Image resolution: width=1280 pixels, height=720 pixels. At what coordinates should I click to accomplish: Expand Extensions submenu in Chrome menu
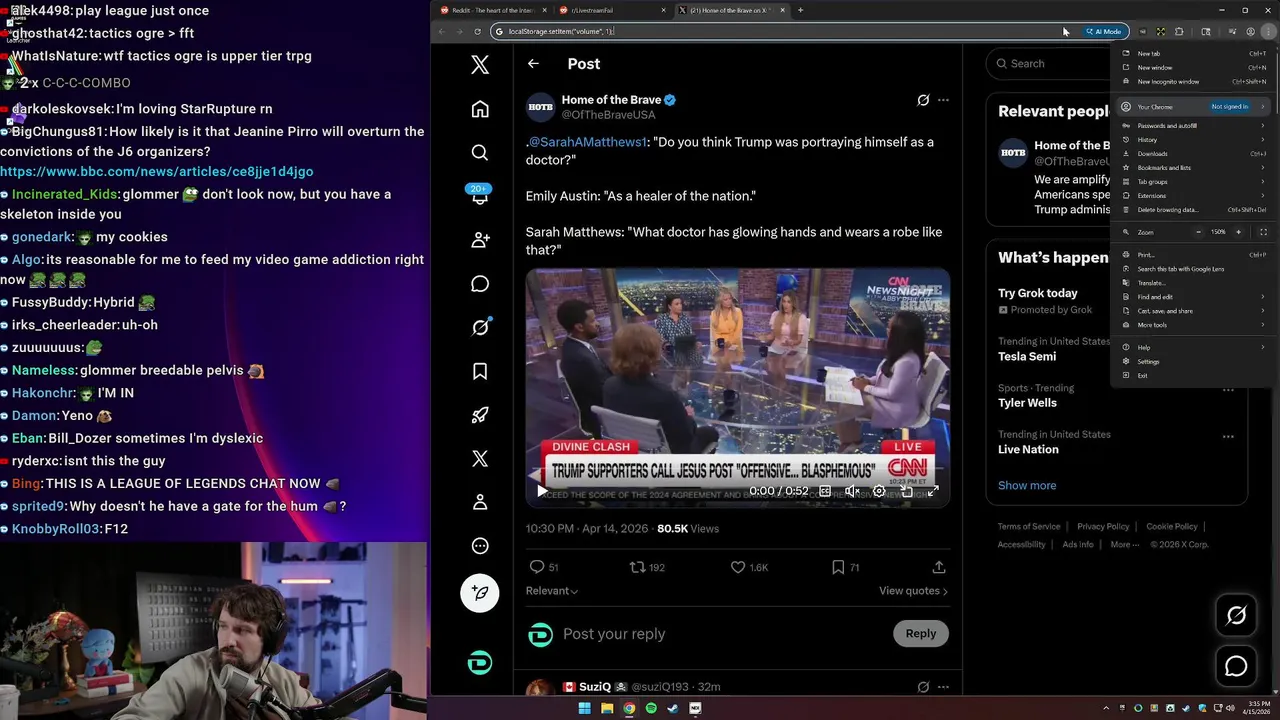tap(1194, 196)
